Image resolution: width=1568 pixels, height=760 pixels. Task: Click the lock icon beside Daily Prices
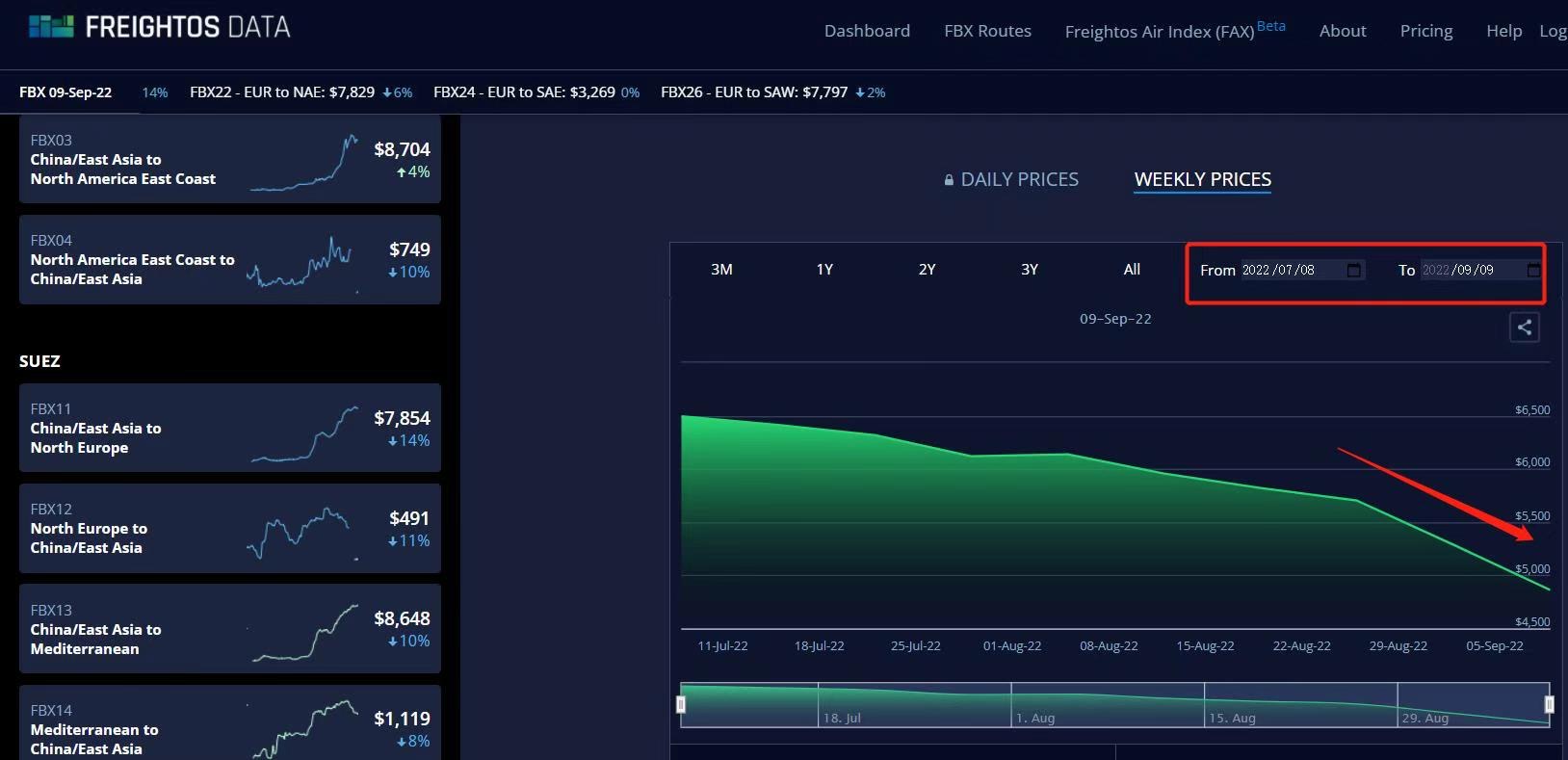coord(949,180)
